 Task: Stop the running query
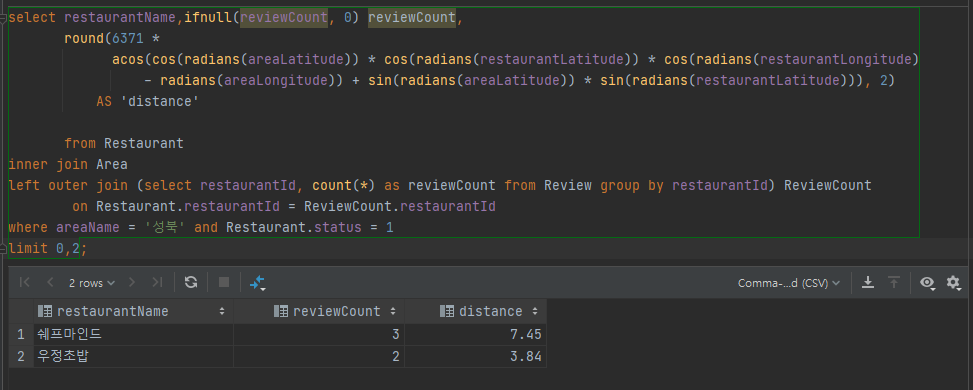coord(224,283)
